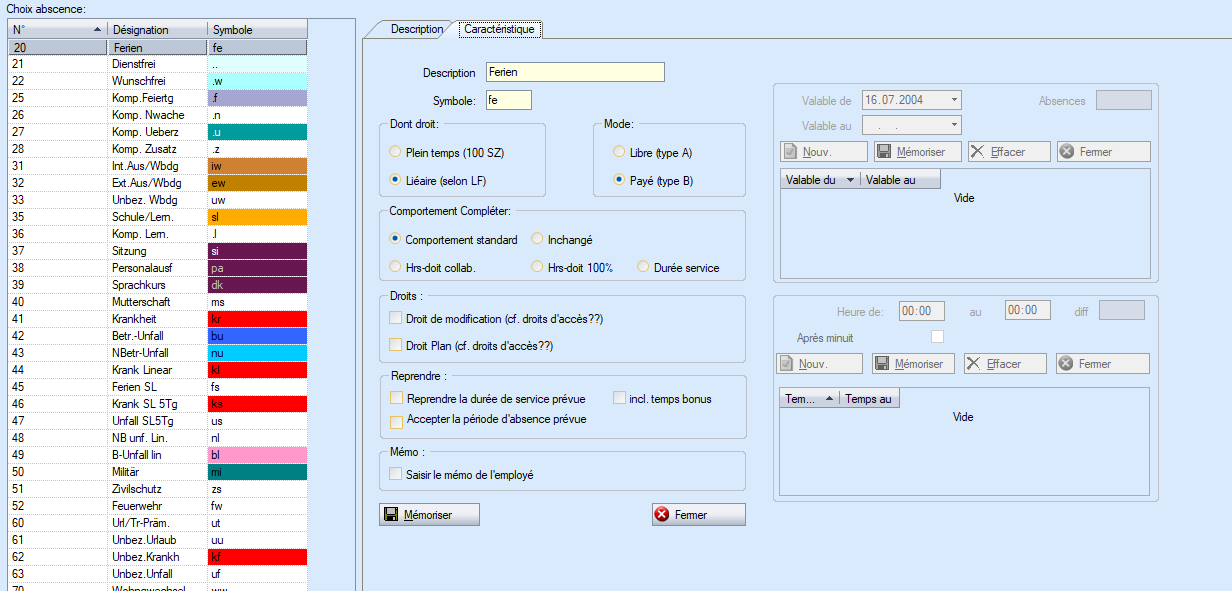Viewport: 1232px width, 591px height.
Task: Click bottom-left Mémoriser button
Action: pos(430,515)
